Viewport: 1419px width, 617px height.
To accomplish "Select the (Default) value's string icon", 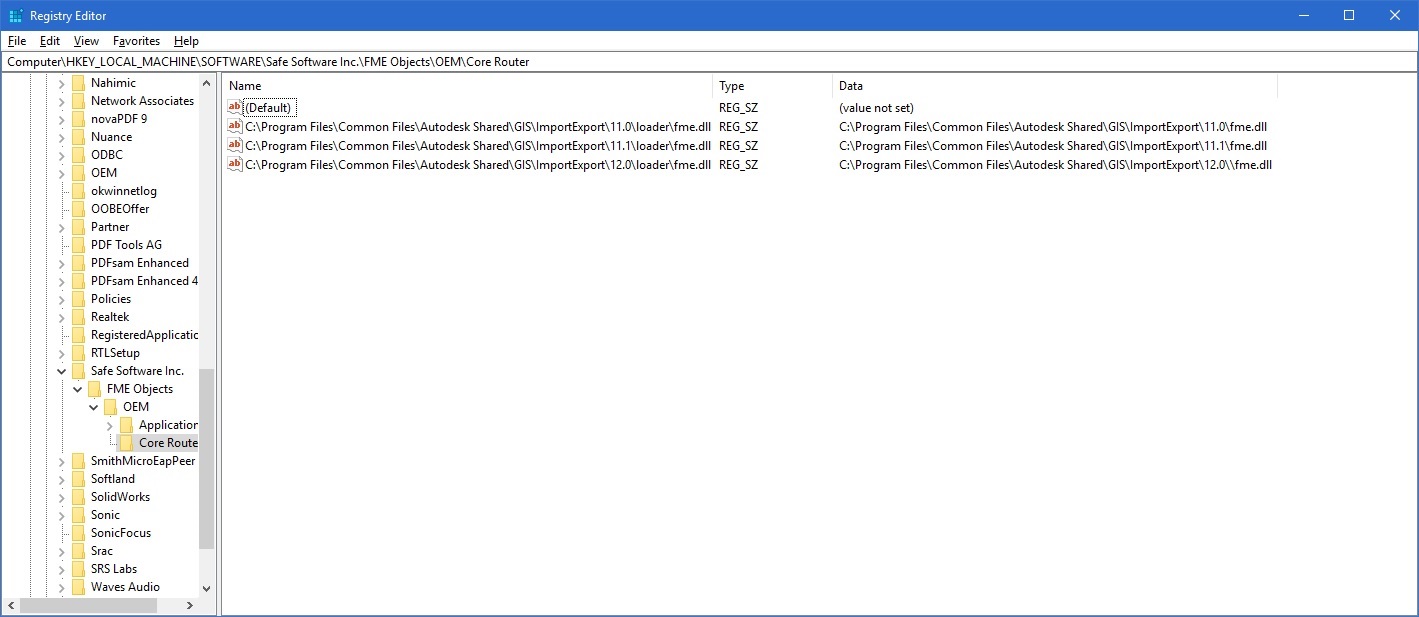I will point(235,107).
